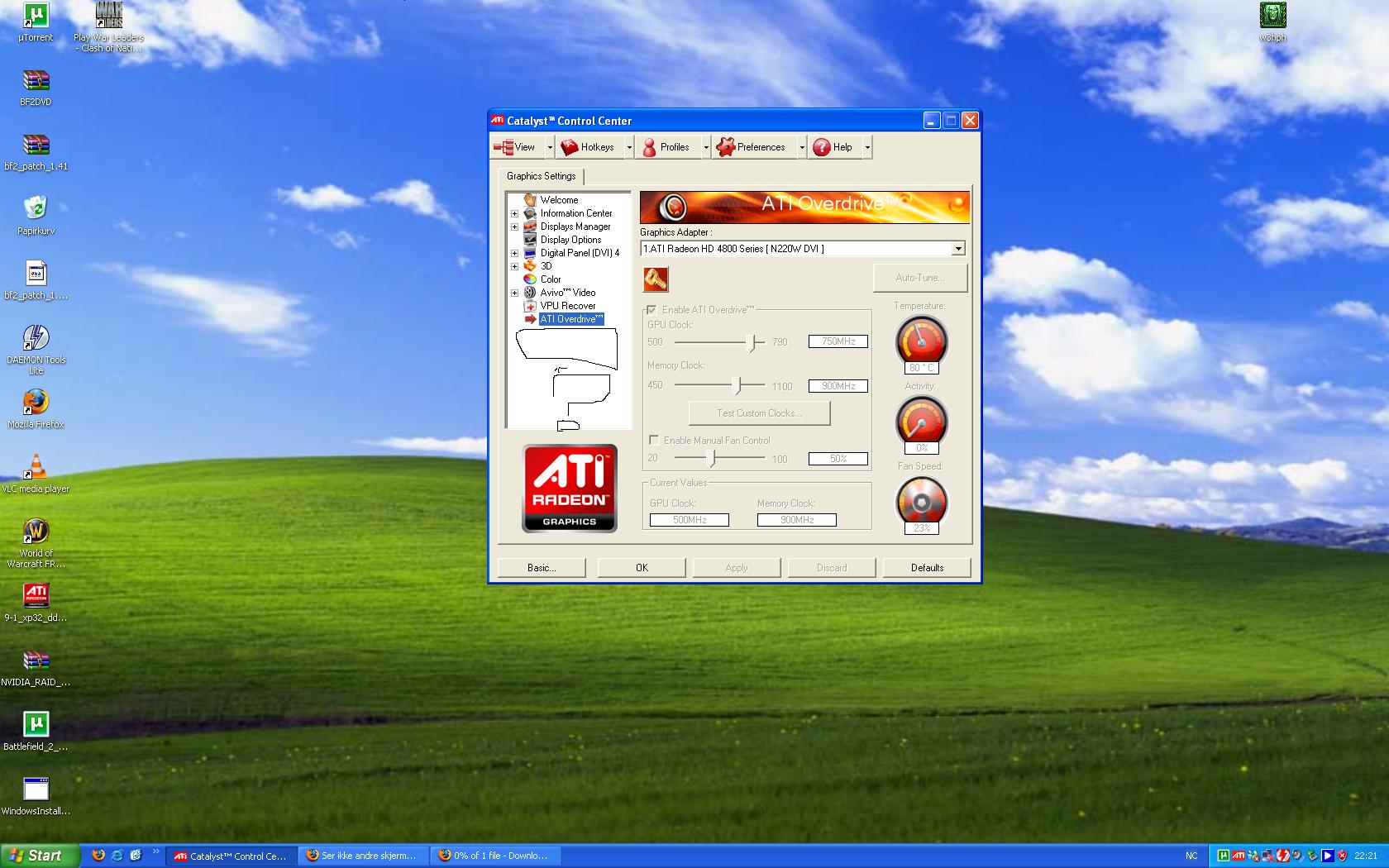Click the Auto-Tune... button
This screenshot has height=868, width=1389.
tap(920, 278)
